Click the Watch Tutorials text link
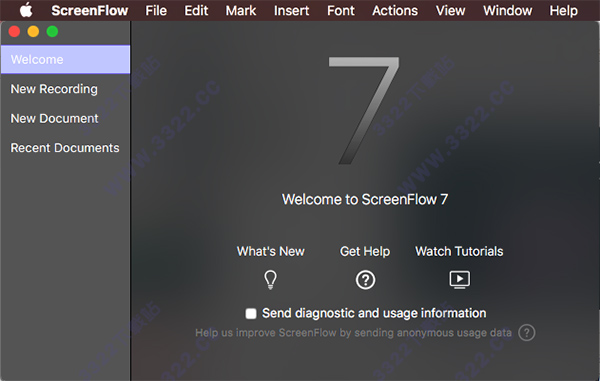 [459, 251]
